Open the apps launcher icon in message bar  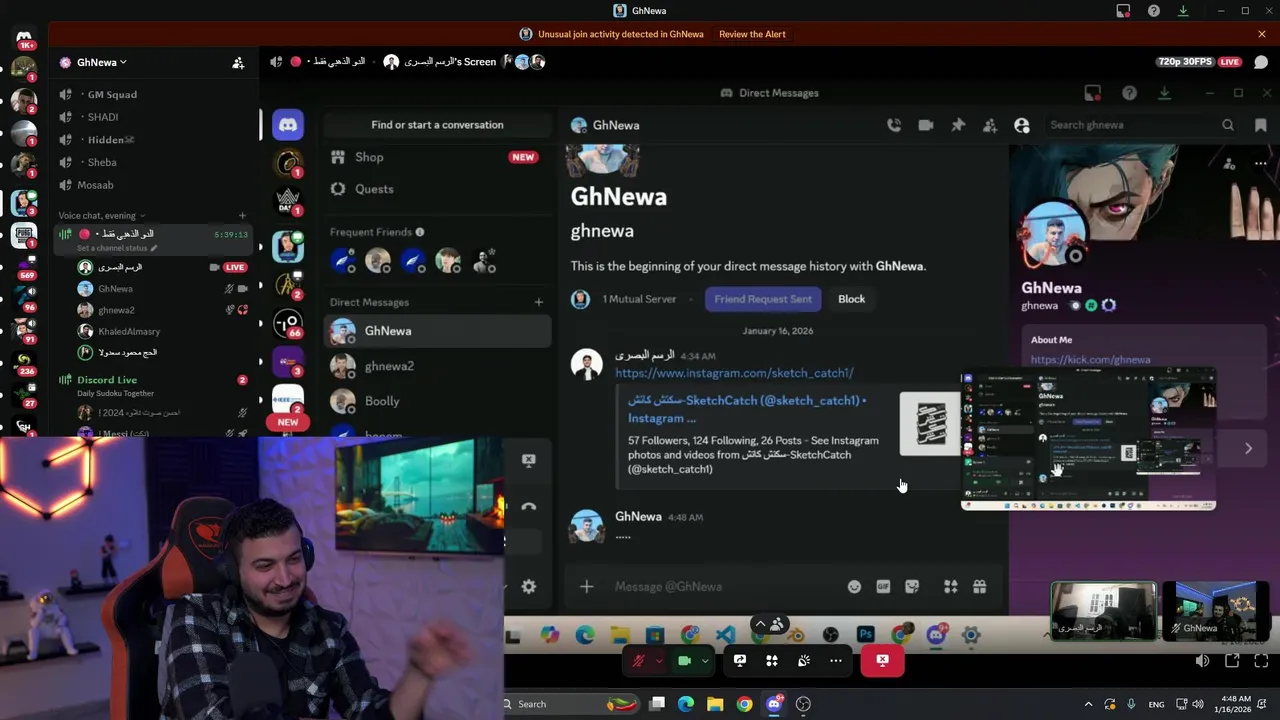[x=951, y=587]
